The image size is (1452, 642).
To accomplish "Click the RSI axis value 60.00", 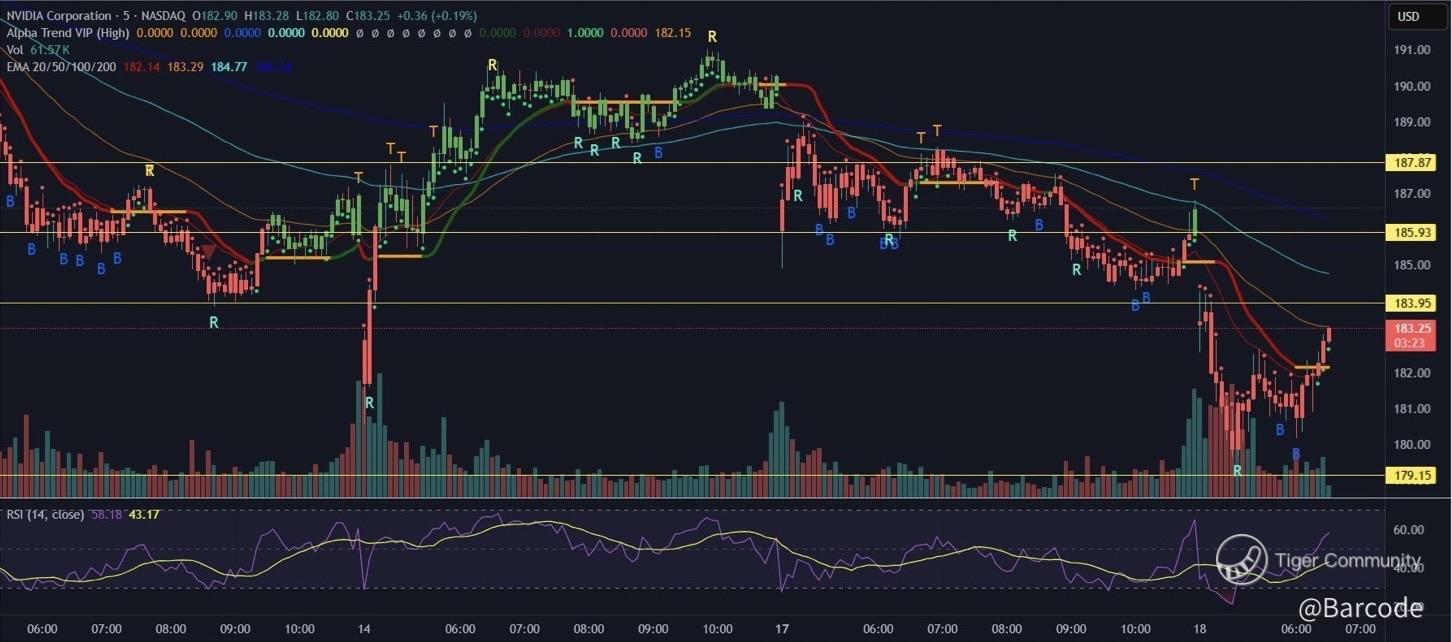I will click(x=1409, y=530).
